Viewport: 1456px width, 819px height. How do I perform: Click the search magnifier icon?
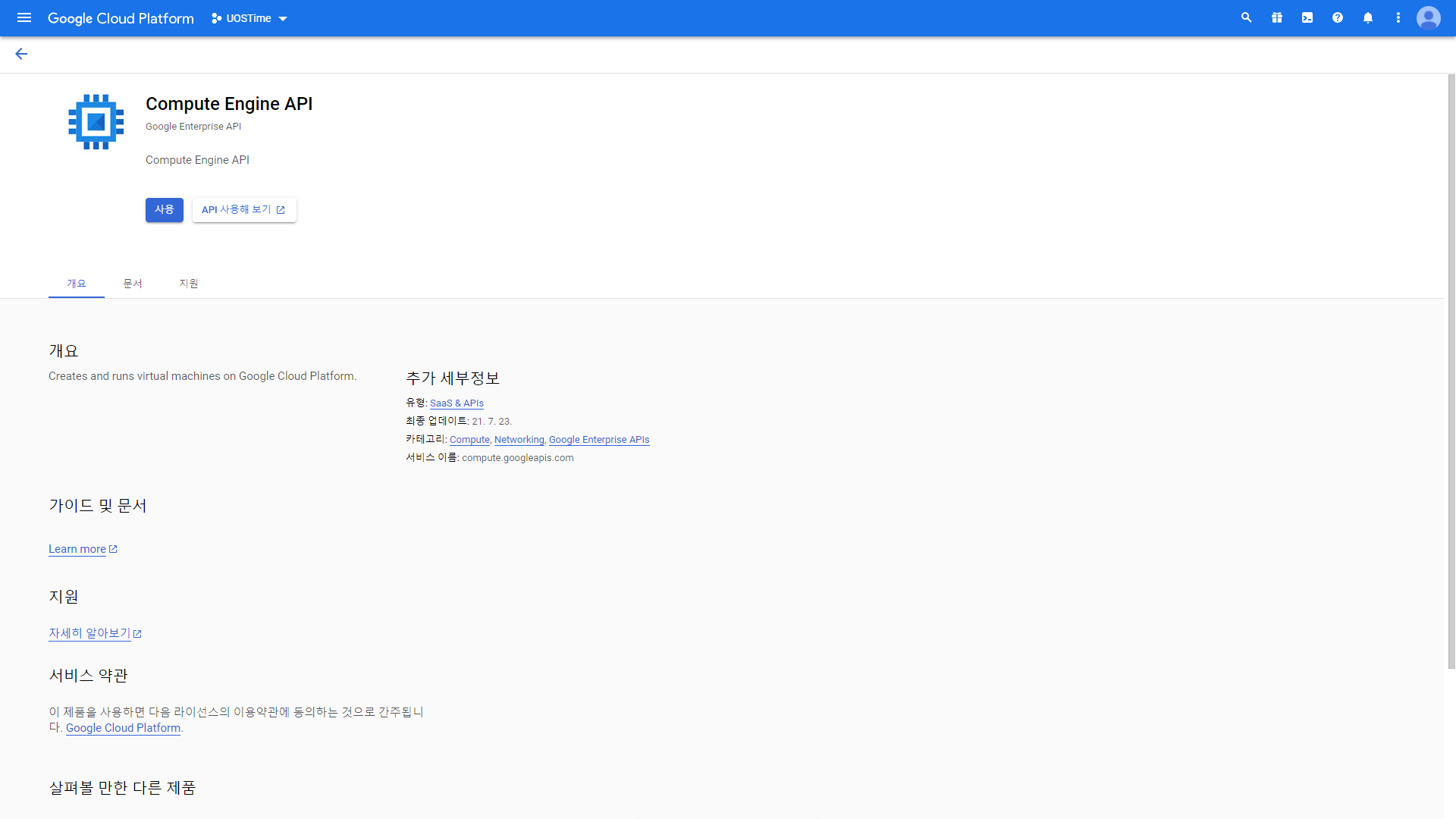[x=1246, y=17]
